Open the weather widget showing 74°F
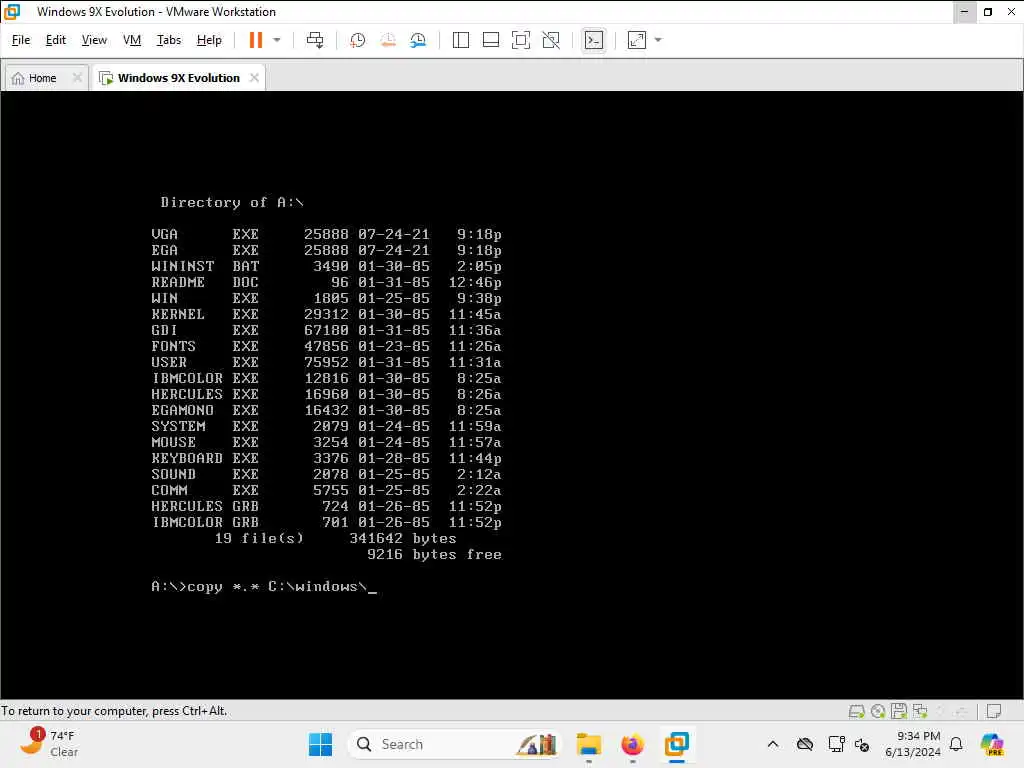This screenshot has height=768, width=1024. tap(49, 744)
